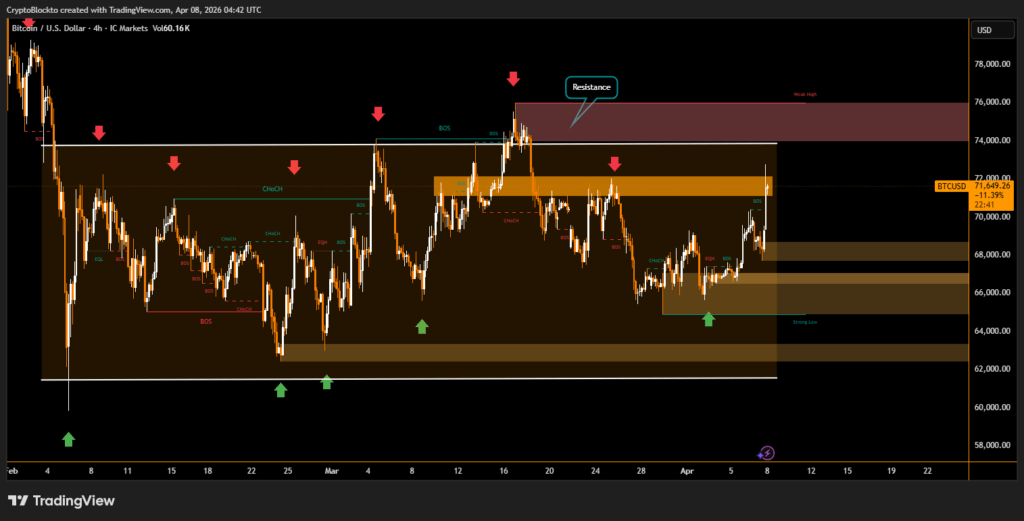Select the red arrow above the orange supply zone

click(x=614, y=163)
